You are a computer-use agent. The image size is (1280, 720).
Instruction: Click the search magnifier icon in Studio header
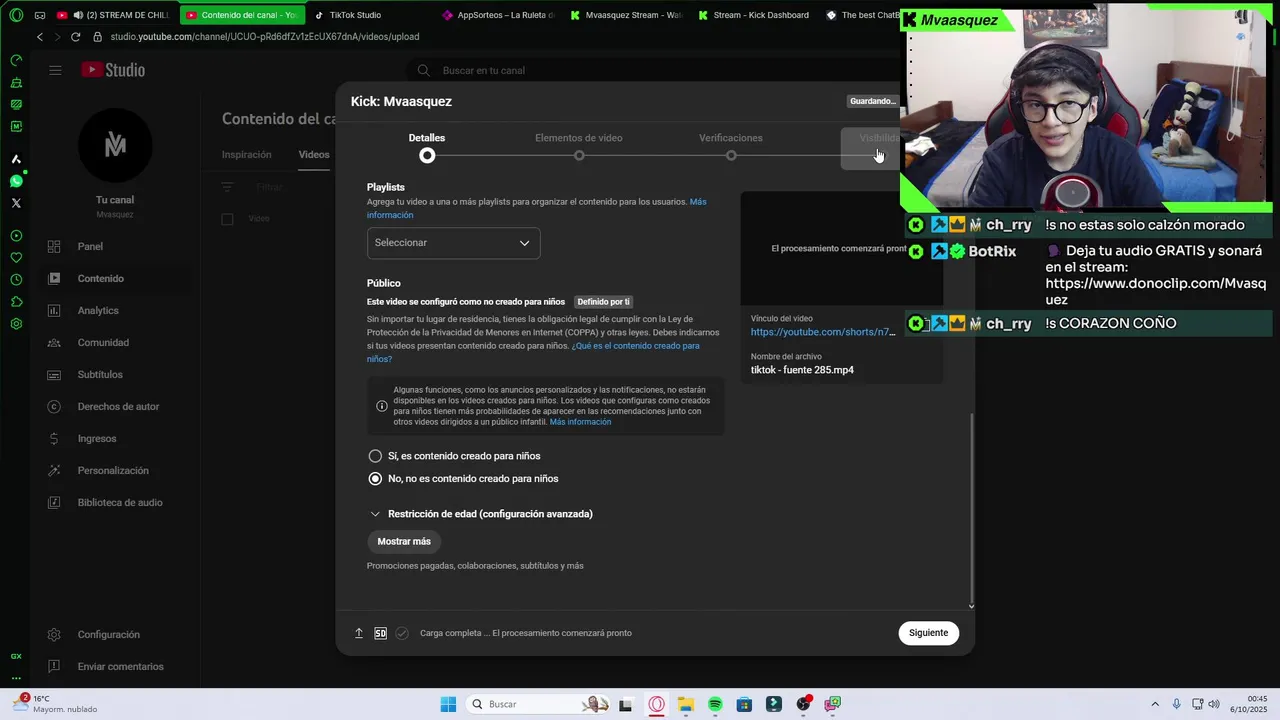(x=423, y=70)
